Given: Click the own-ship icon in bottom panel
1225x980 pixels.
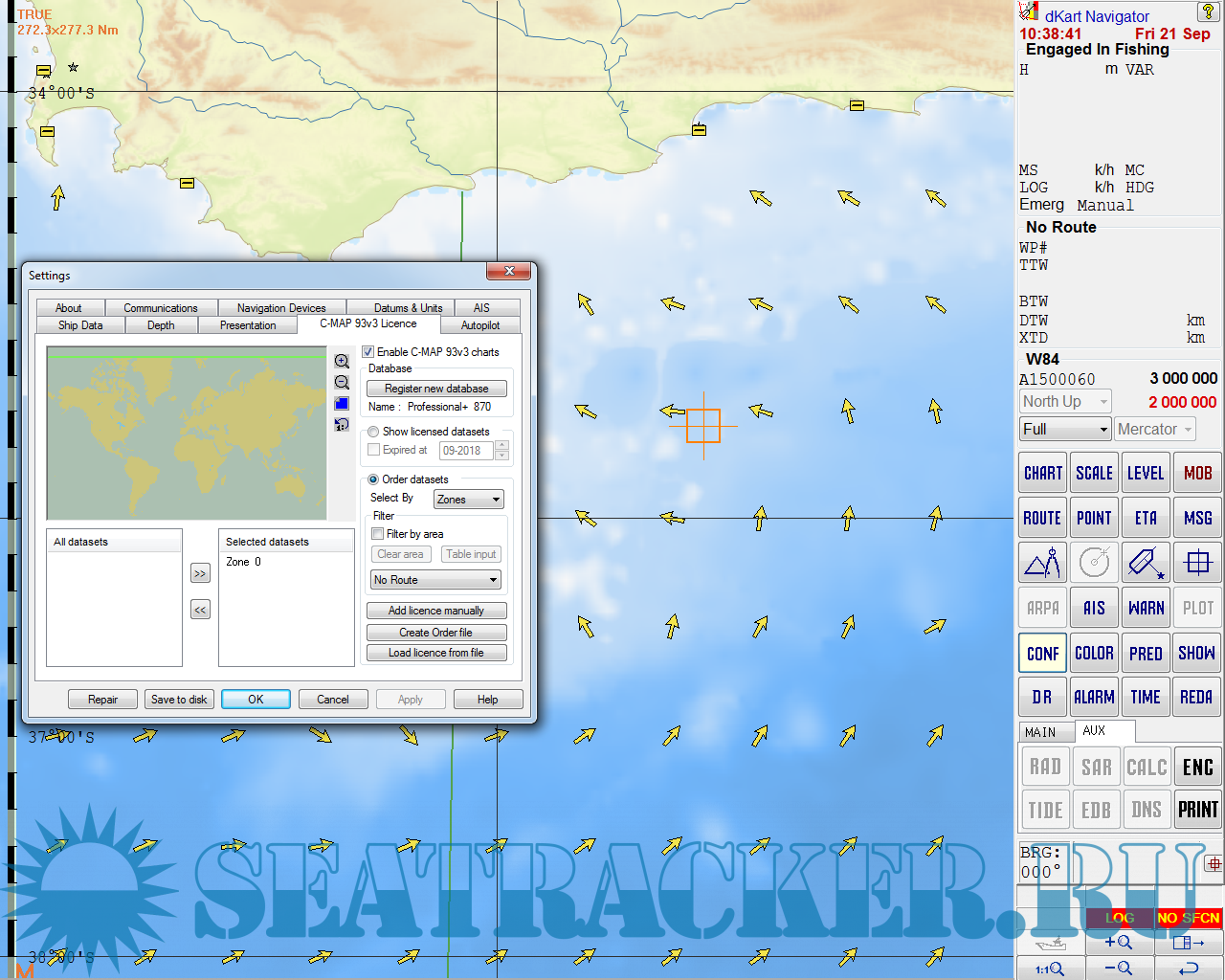Looking at the screenshot, I should 1051,943.
